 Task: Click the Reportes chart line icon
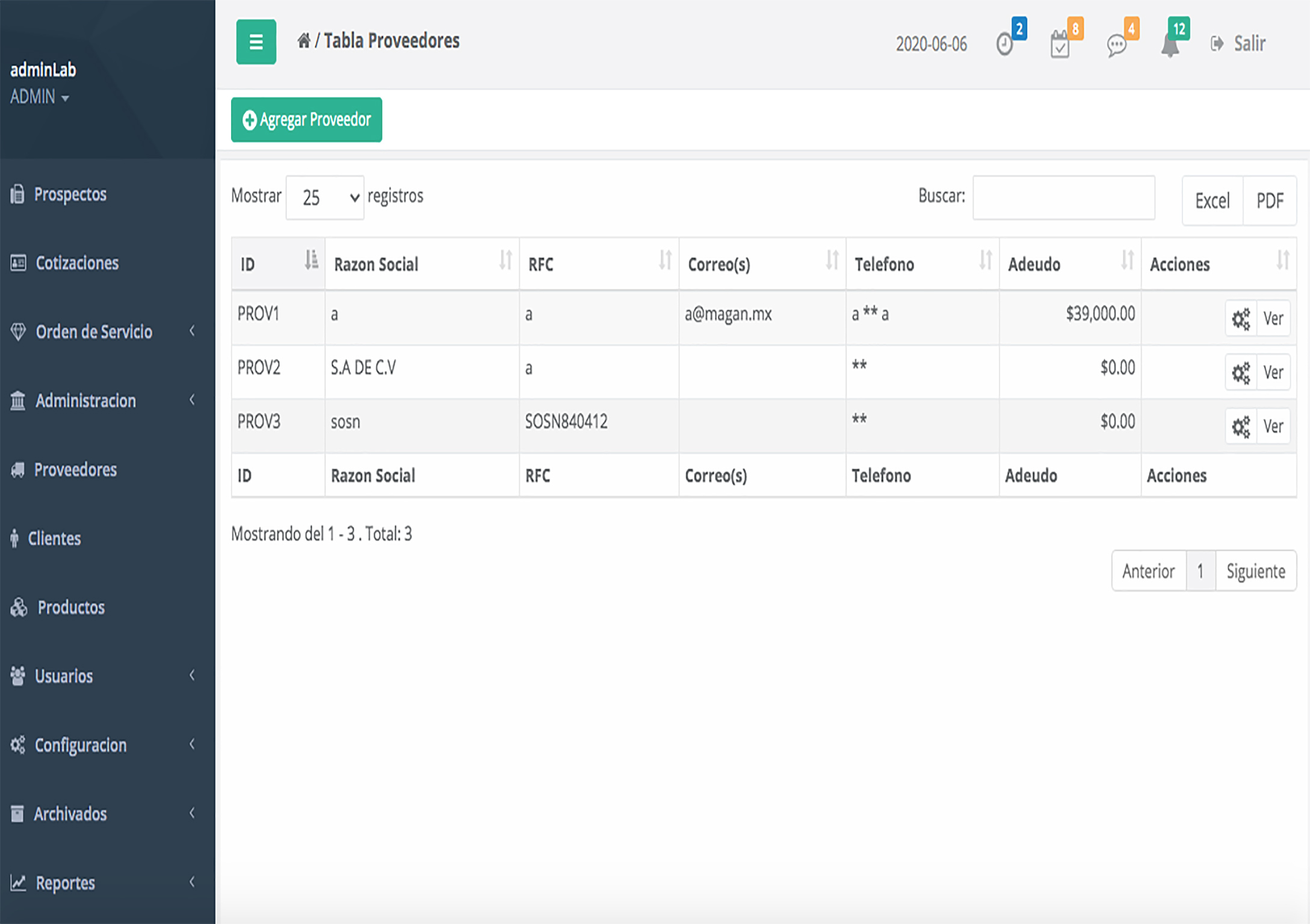[x=18, y=882]
